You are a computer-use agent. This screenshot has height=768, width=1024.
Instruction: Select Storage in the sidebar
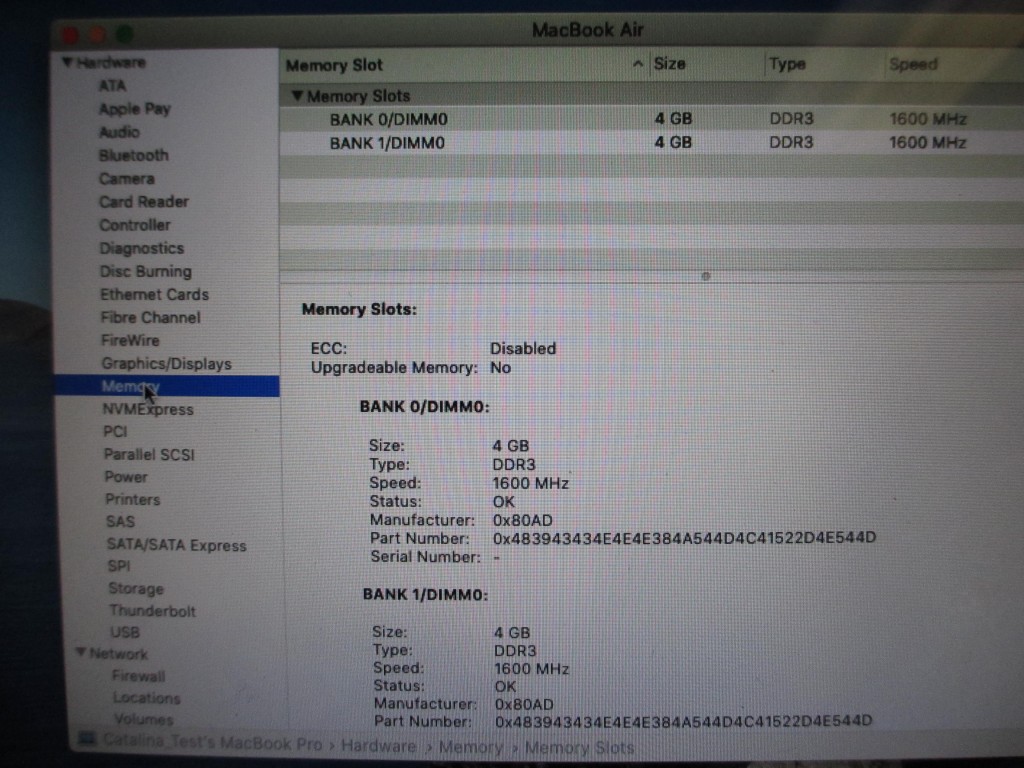[136, 588]
